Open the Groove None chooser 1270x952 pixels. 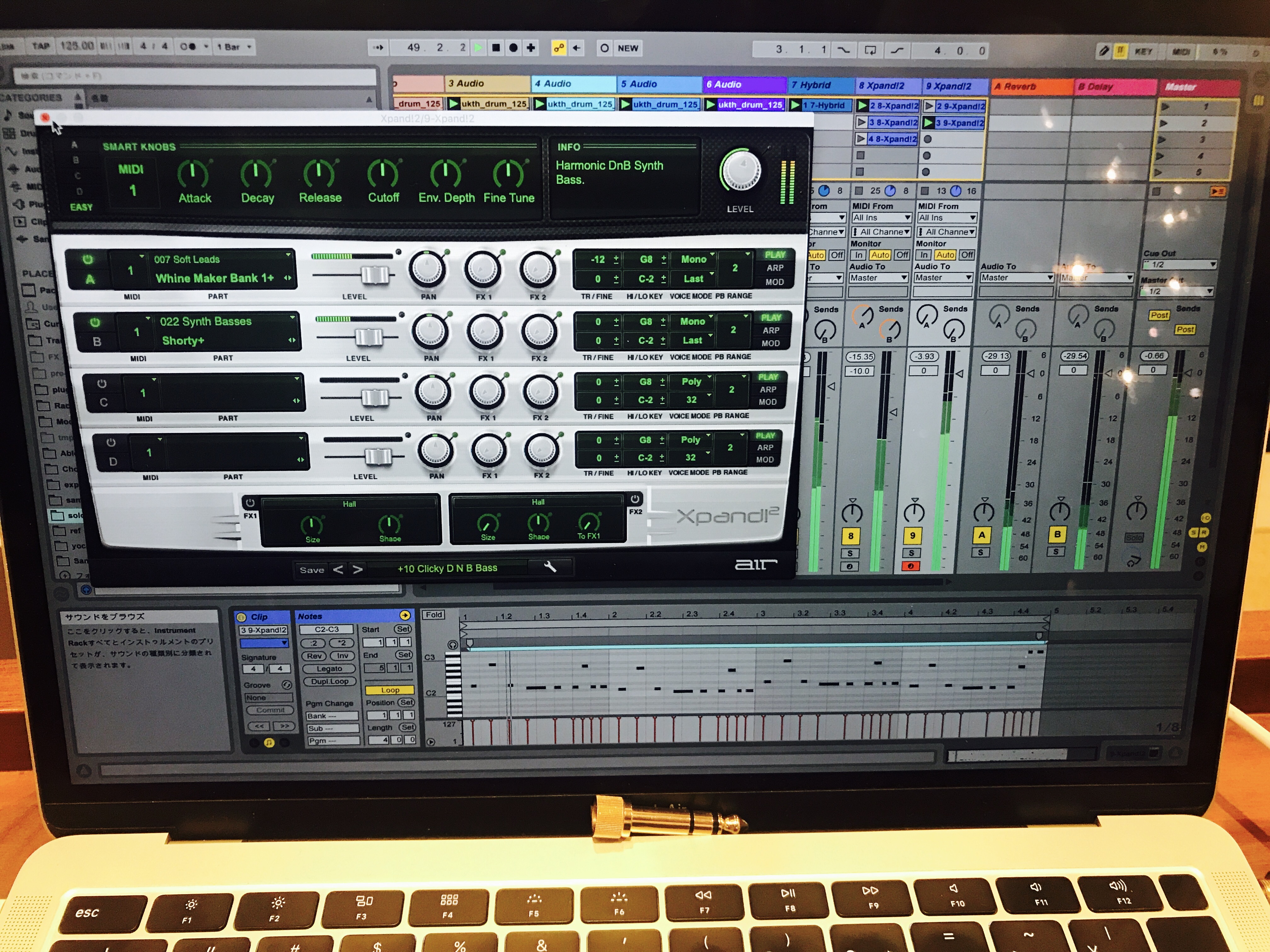pos(269,698)
